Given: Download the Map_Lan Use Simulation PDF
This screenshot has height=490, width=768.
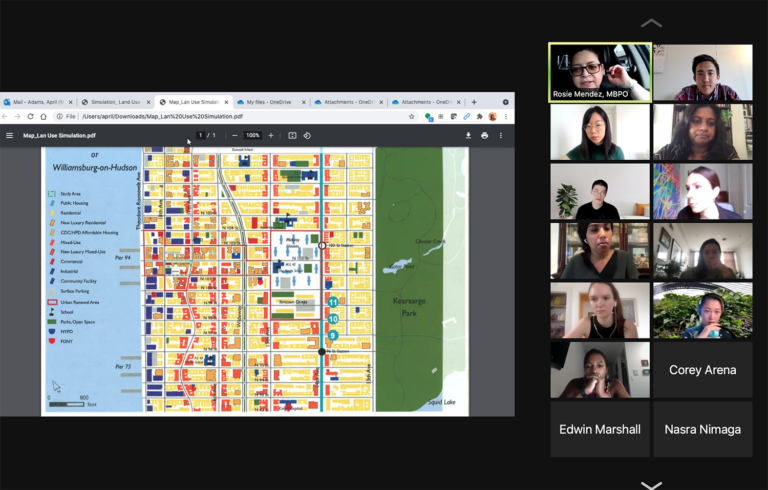Looking at the screenshot, I should pos(468,135).
